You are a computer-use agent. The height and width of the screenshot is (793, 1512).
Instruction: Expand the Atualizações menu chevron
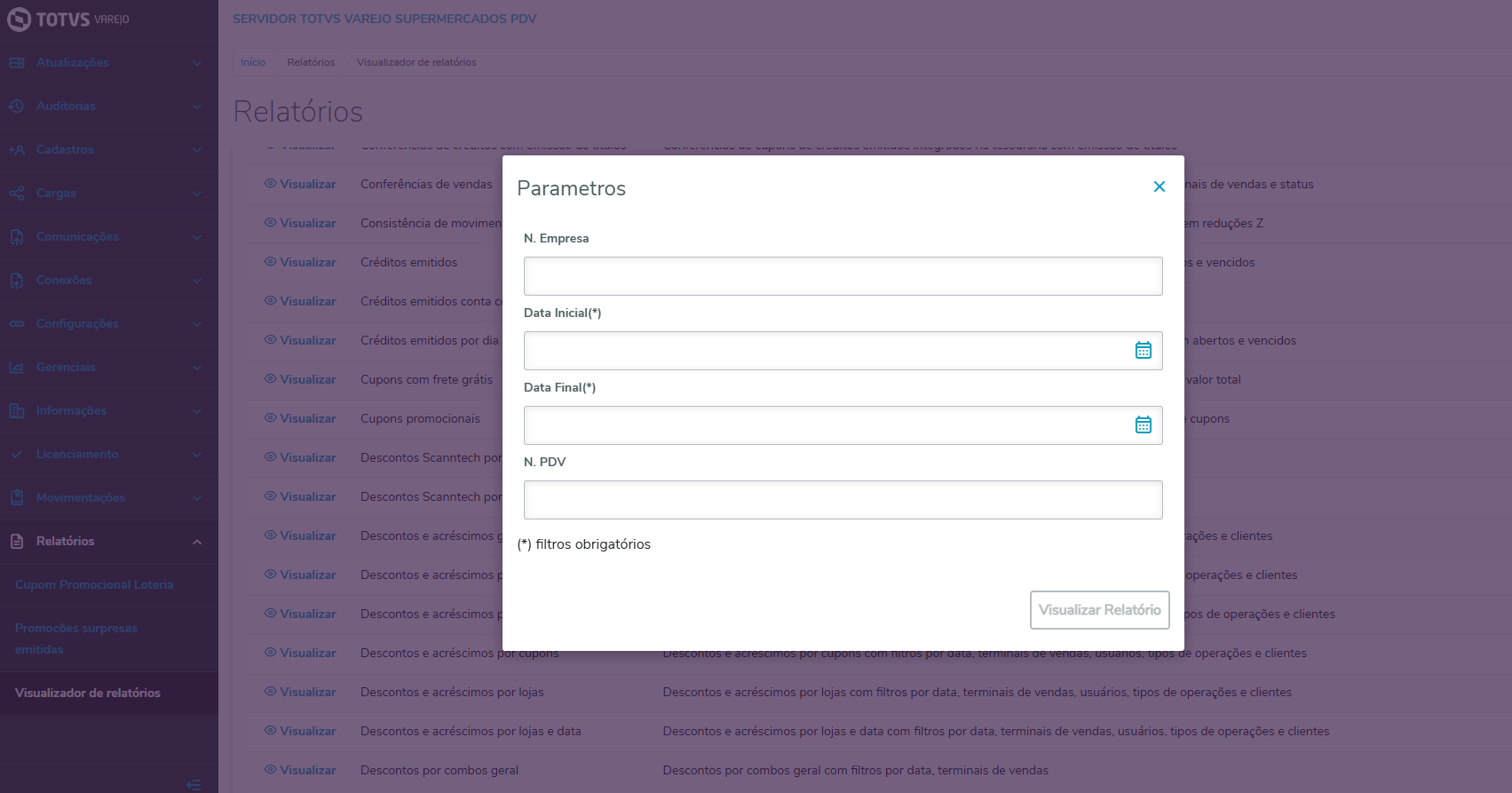point(197,63)
